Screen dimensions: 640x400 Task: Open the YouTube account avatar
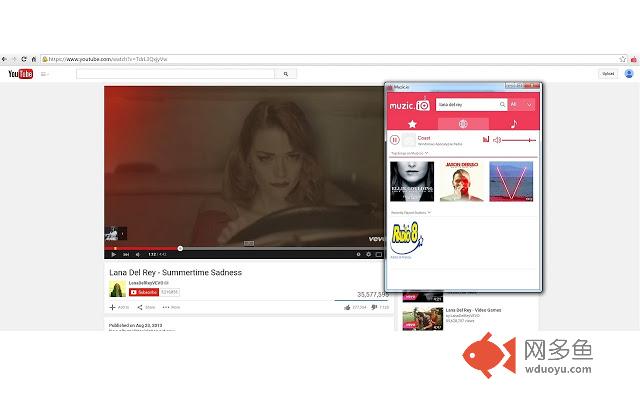[x=629, y=73]
